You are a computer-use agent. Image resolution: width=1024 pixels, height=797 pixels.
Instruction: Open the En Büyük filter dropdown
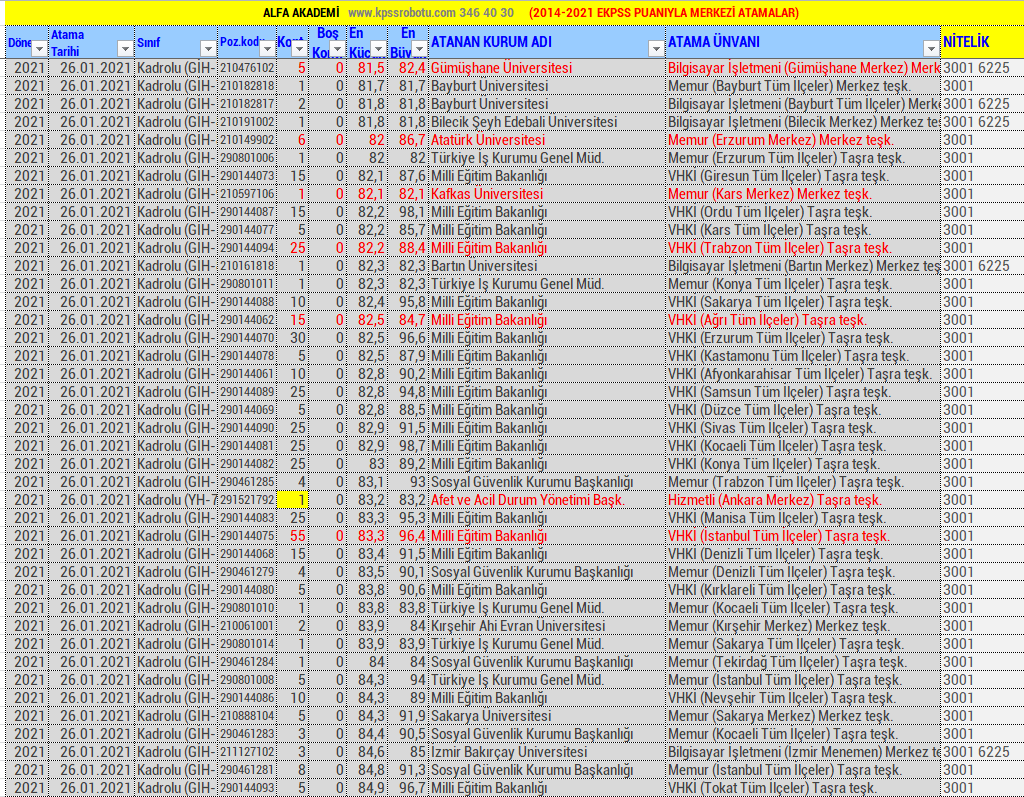pos(419,49)
